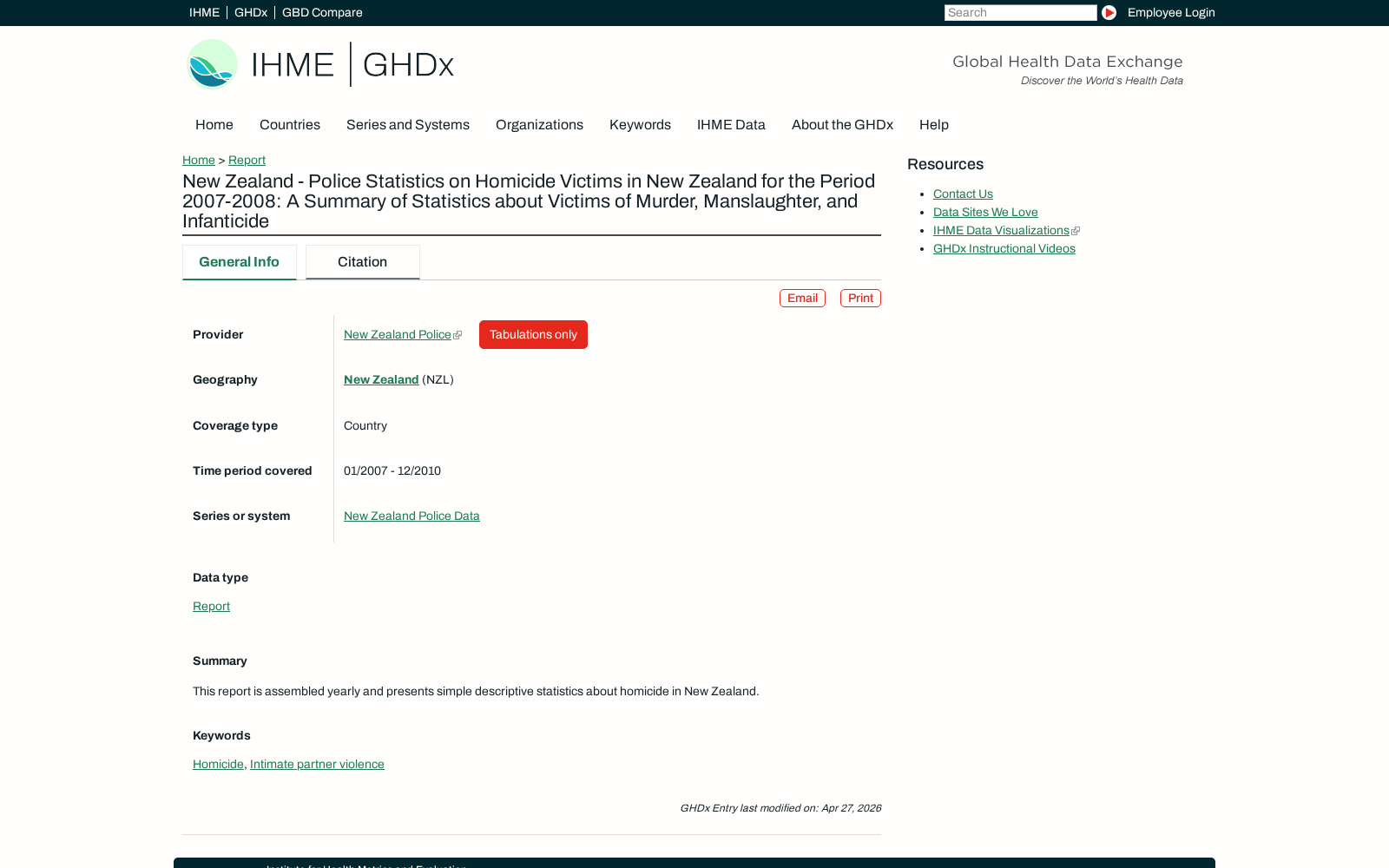The image size is (1389, 868).
Task: Click the Report breadcrumb link
Action: coord(247,160)
